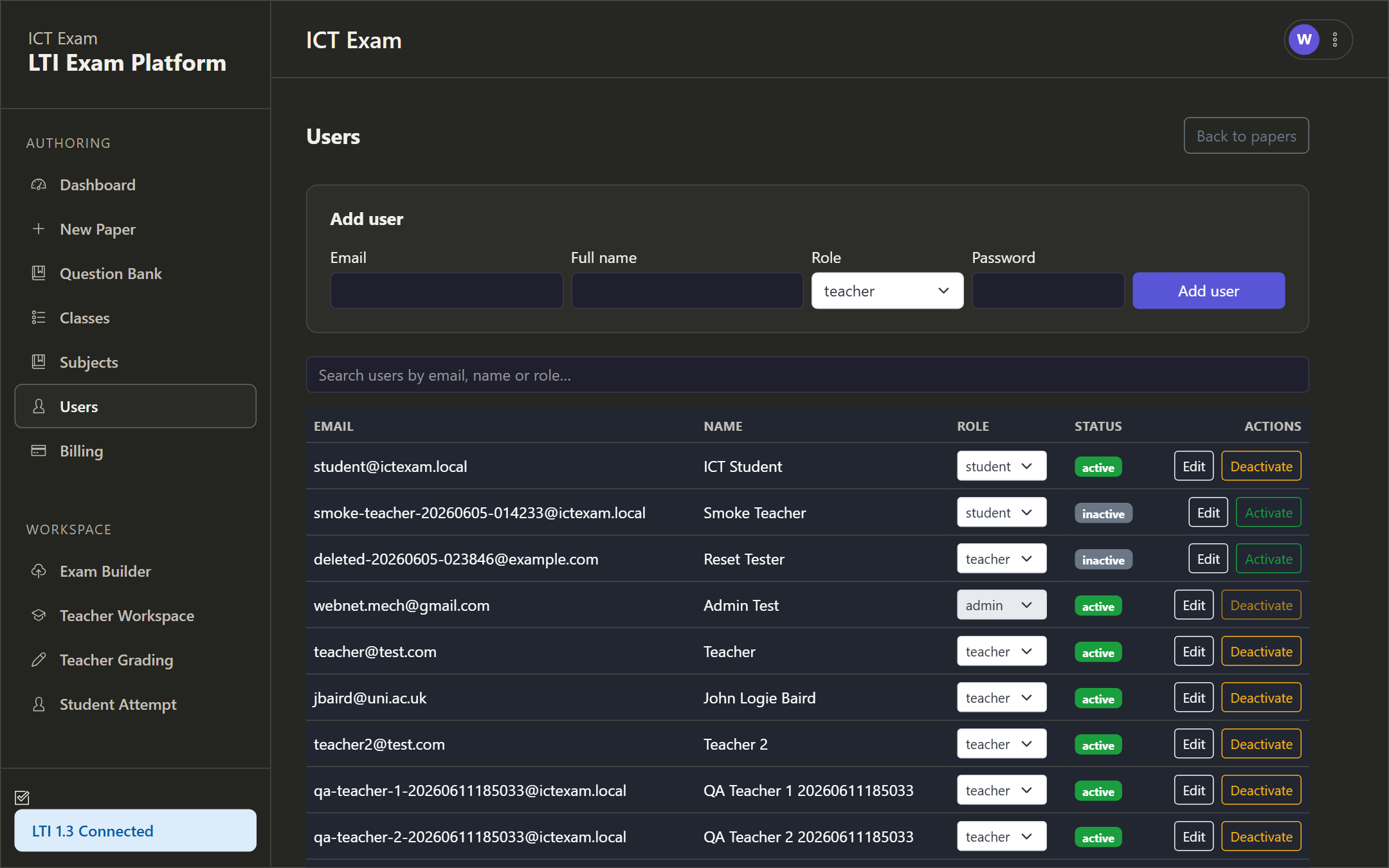Open the Classes menu item
The width and height of the screenshot is (1389, 868).
135,318
